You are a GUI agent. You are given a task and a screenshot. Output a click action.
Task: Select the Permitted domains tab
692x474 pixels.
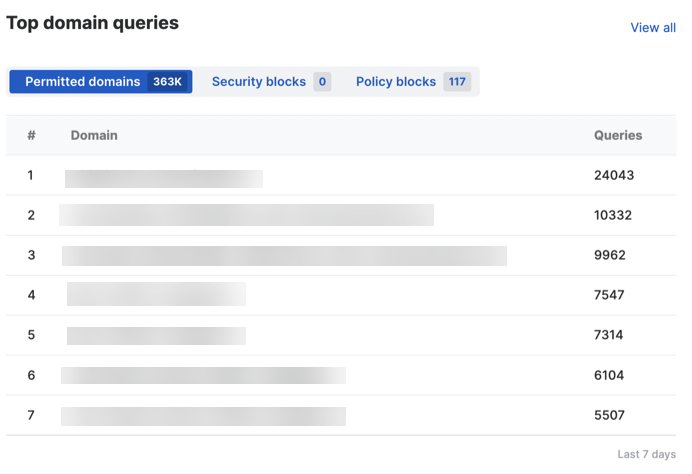[x=82, y=82]
